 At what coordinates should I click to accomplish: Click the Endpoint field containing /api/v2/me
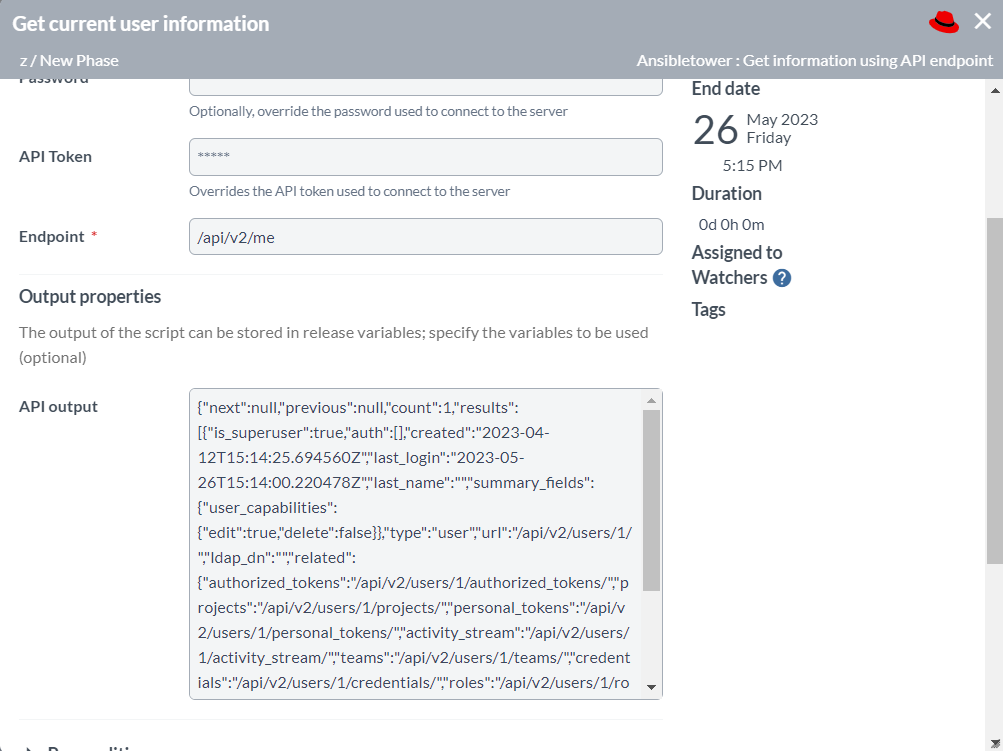(424, 236)
